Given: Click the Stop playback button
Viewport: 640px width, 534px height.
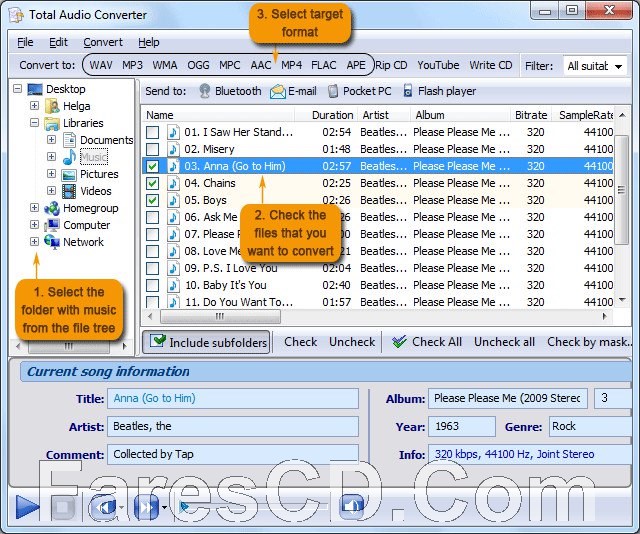Looking at the screenshot, I should 62,507.
